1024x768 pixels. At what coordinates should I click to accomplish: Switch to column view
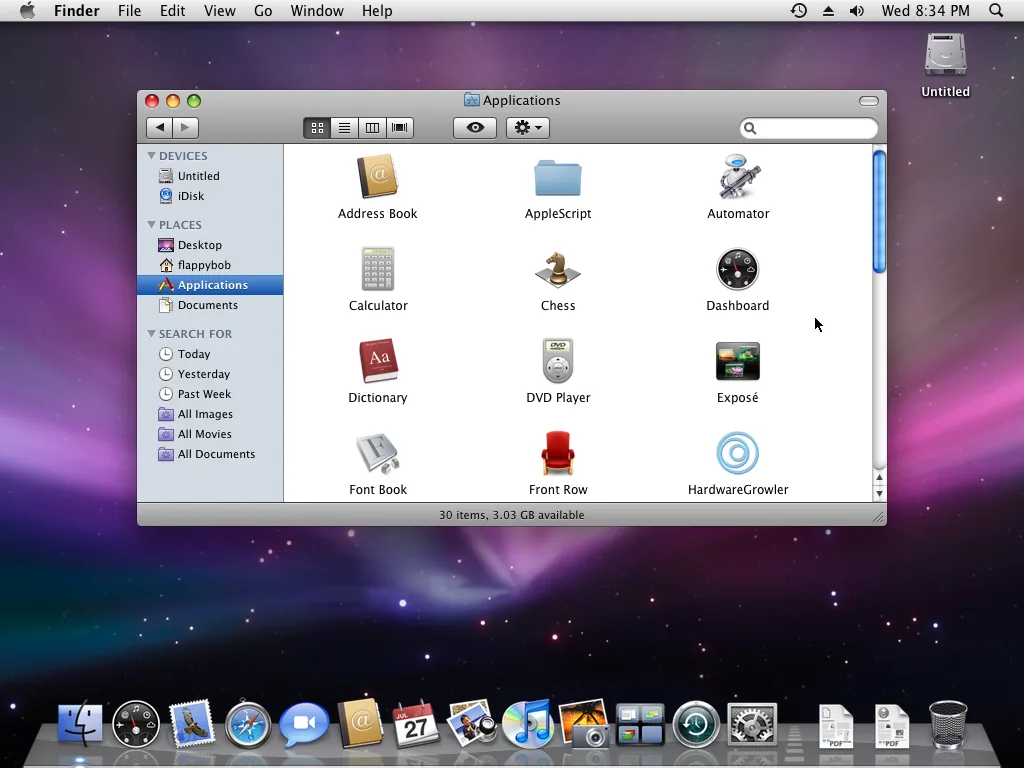coord(372,128)
